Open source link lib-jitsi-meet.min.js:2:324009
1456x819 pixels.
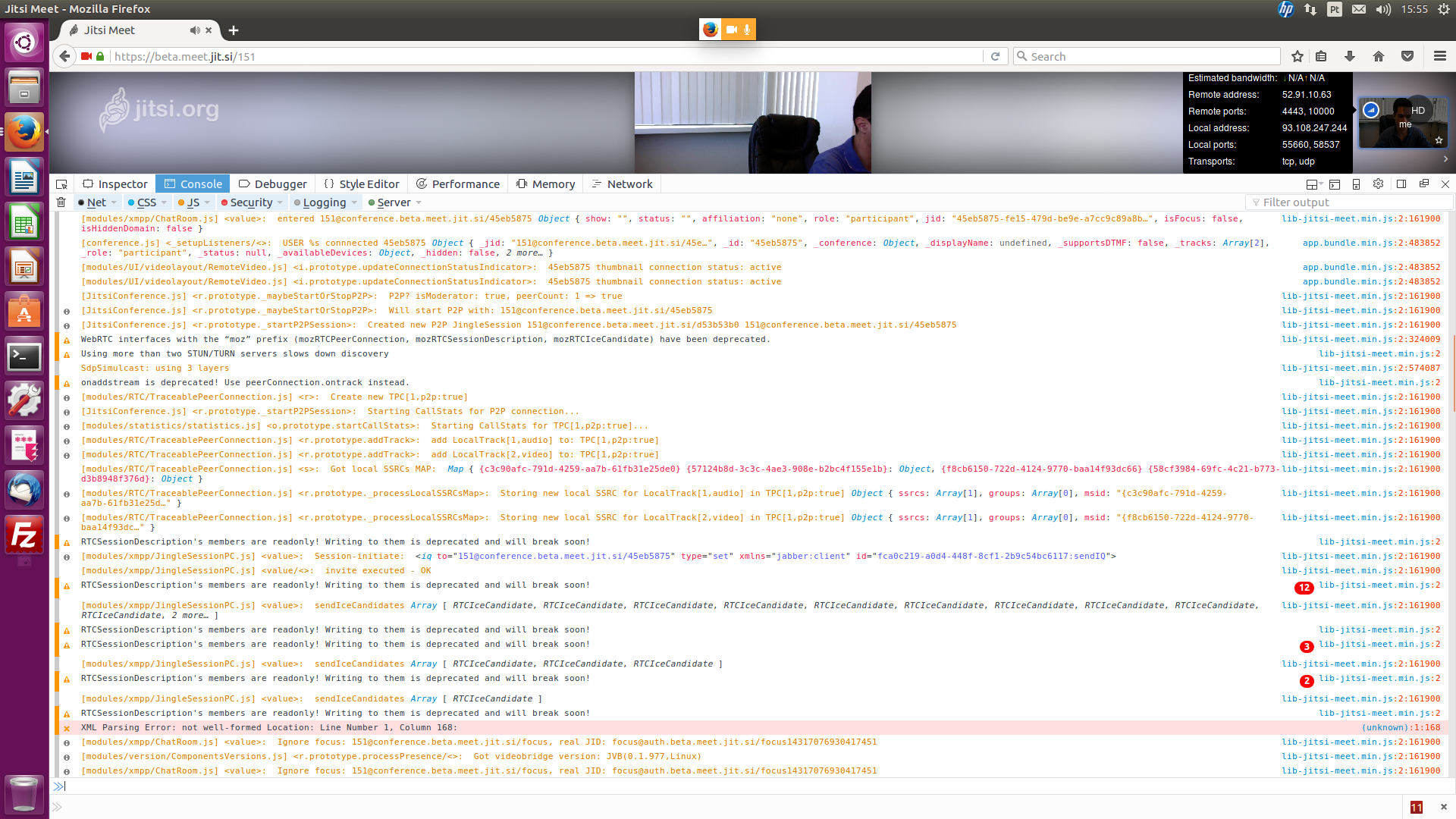tap(1360, 340)
